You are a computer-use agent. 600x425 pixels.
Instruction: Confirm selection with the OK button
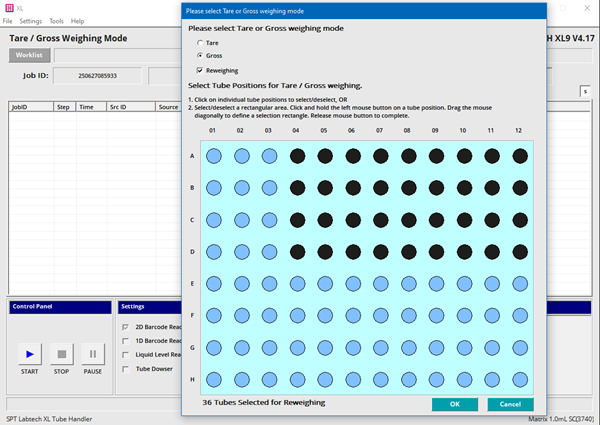click(x=454, y=404)
